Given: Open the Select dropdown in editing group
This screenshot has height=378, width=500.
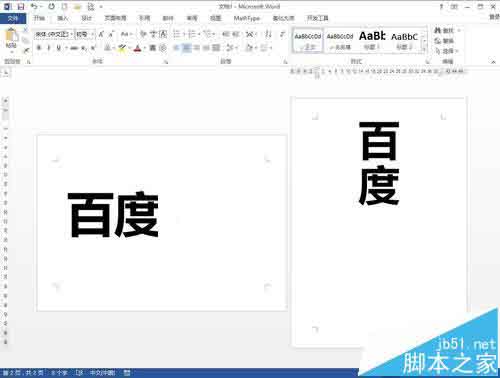Looking at the screenshot, I should (447, 51).
